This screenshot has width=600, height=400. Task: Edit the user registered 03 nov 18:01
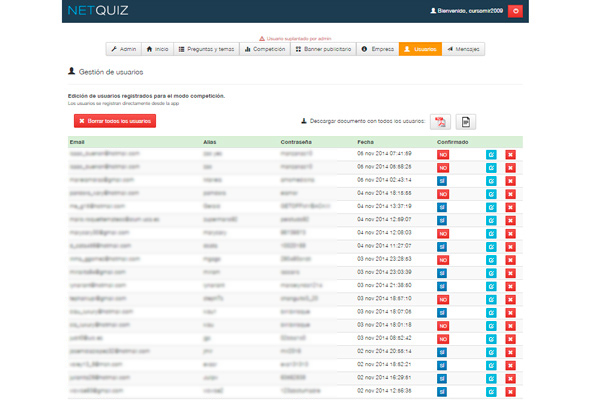click(491, 326)
